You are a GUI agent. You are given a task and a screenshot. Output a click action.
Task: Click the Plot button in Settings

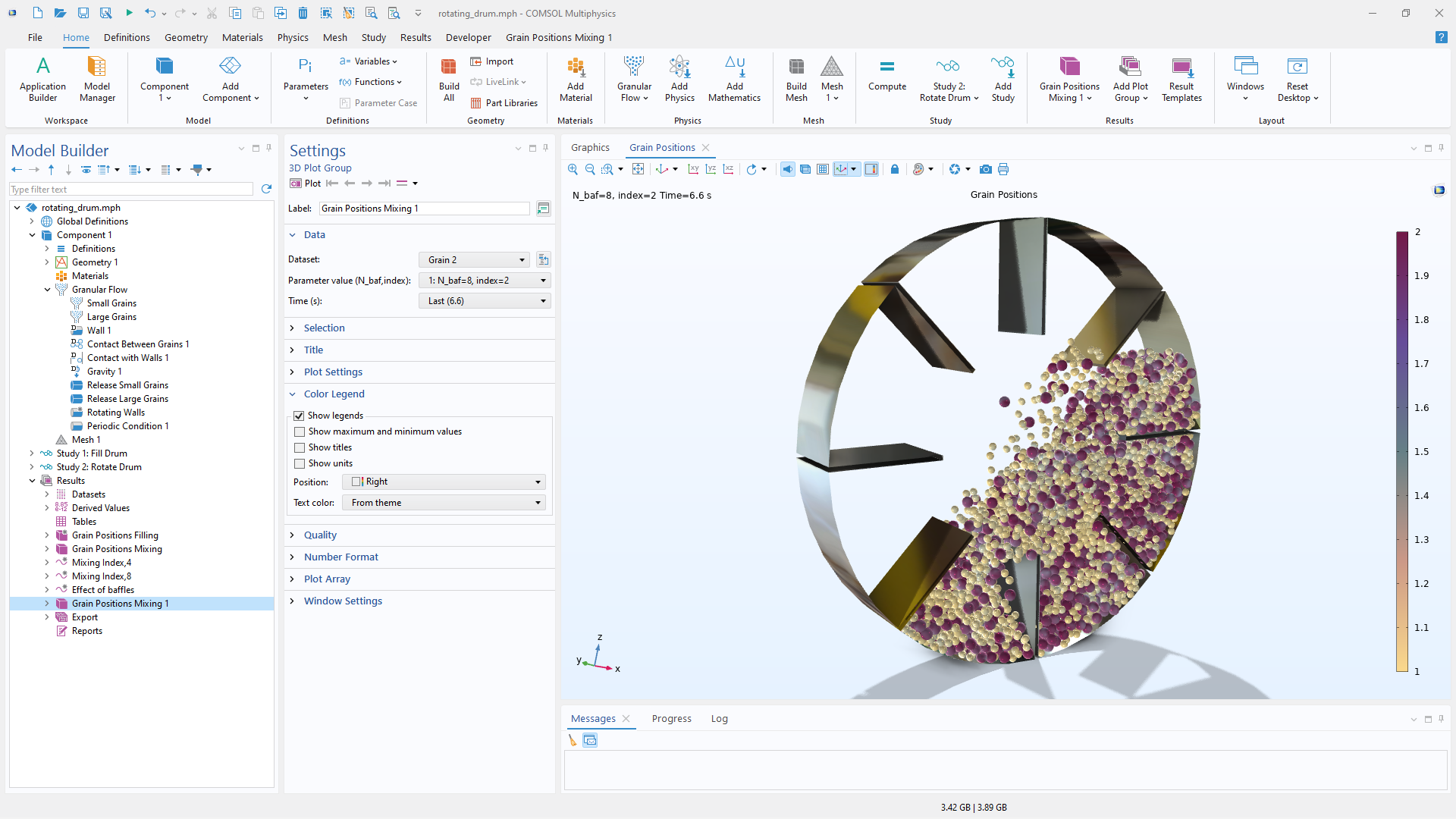coord(306,184)
